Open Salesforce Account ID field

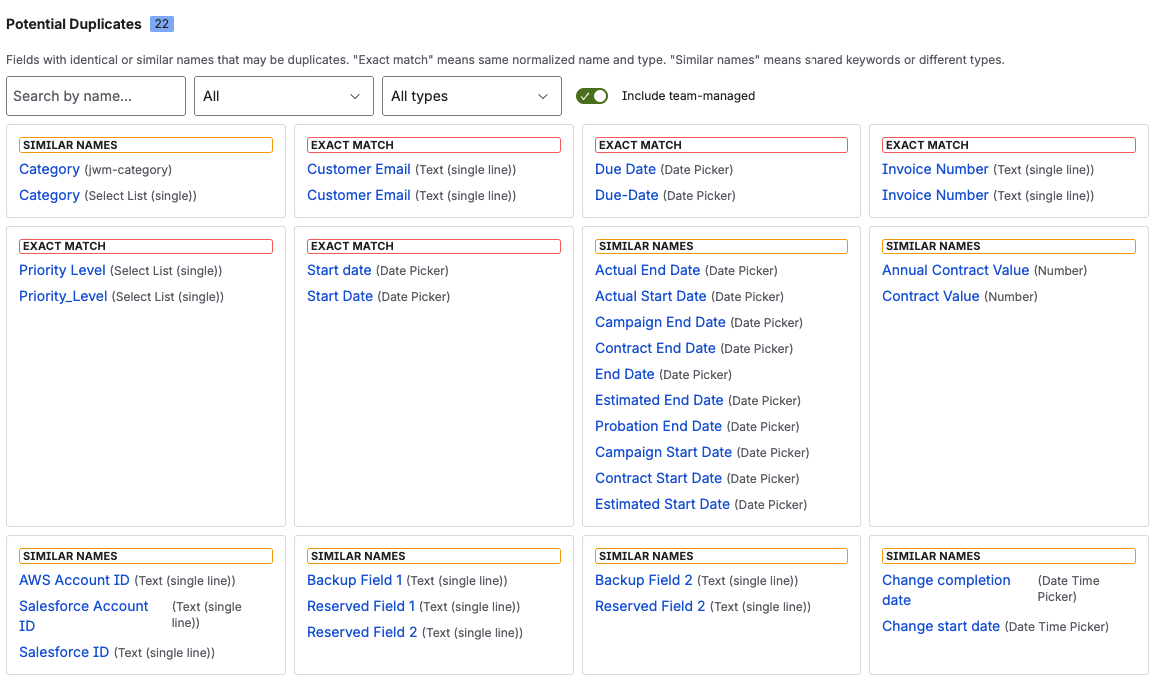tap(83, 616)
